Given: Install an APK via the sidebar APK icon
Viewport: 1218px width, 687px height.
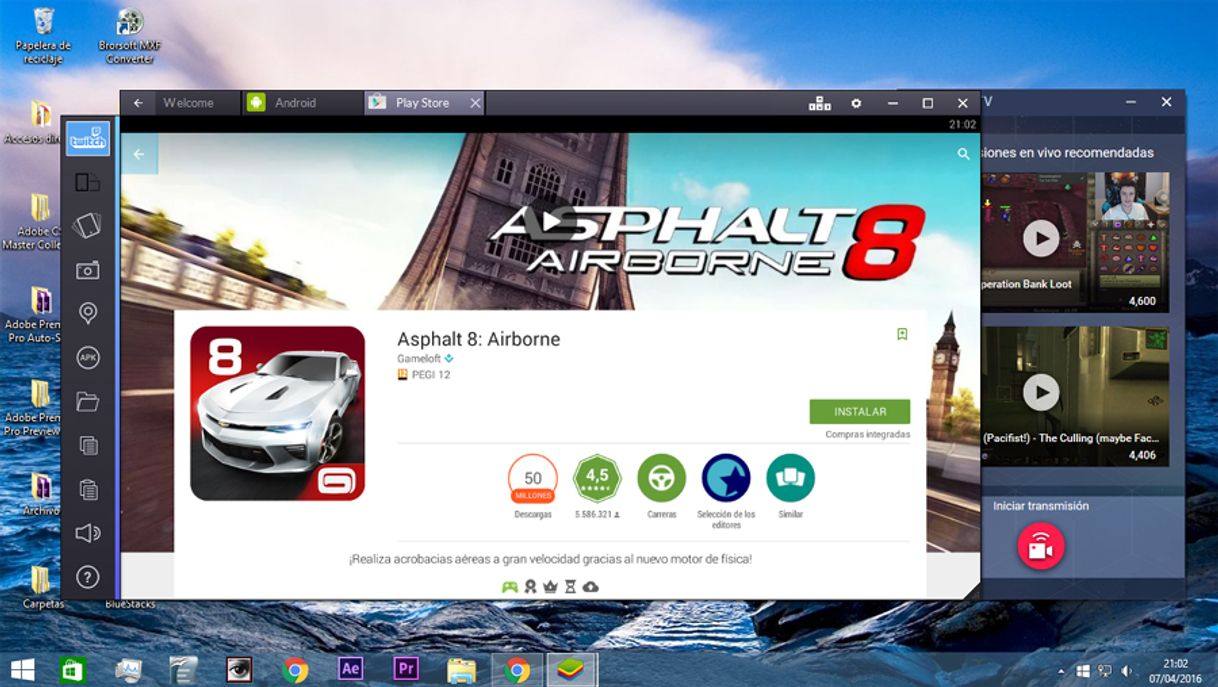Looking at the screenshot, I should pyautogui.click(x=87, y=357).
